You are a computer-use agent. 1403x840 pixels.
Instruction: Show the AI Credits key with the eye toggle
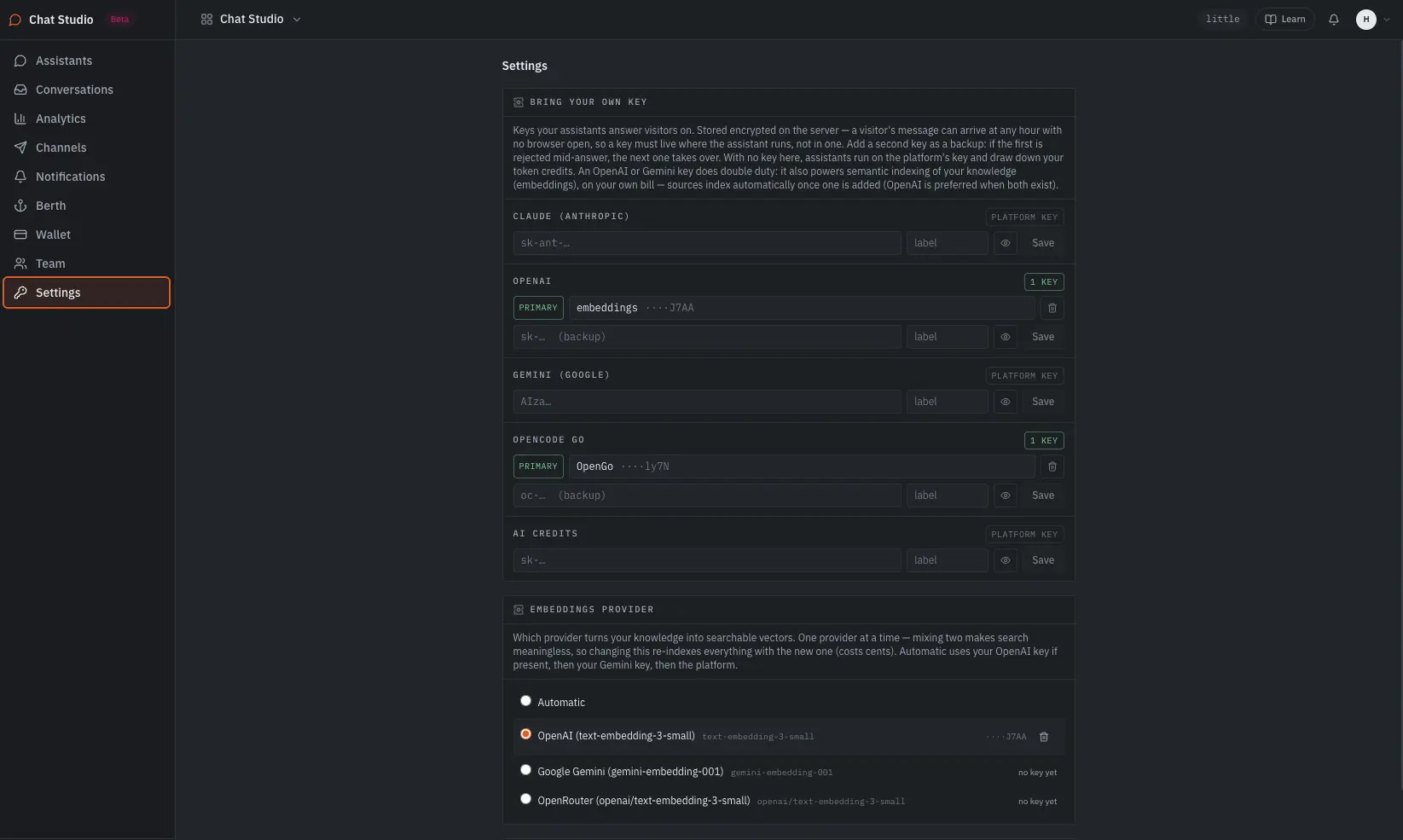1006,560
